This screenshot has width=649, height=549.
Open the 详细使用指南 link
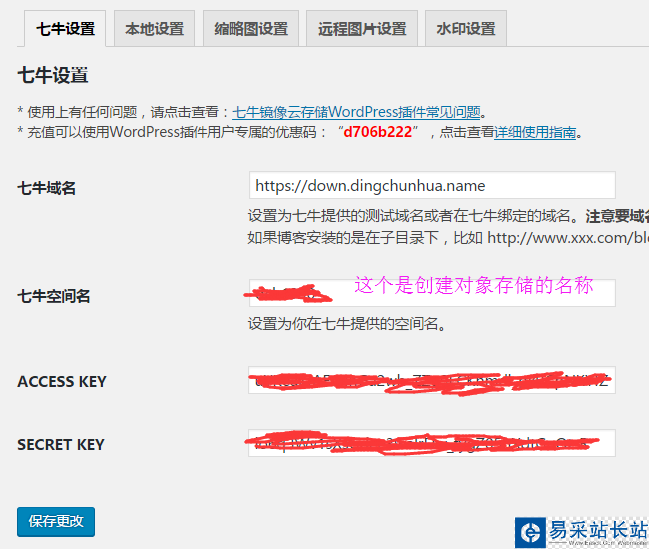pos(535,132)
